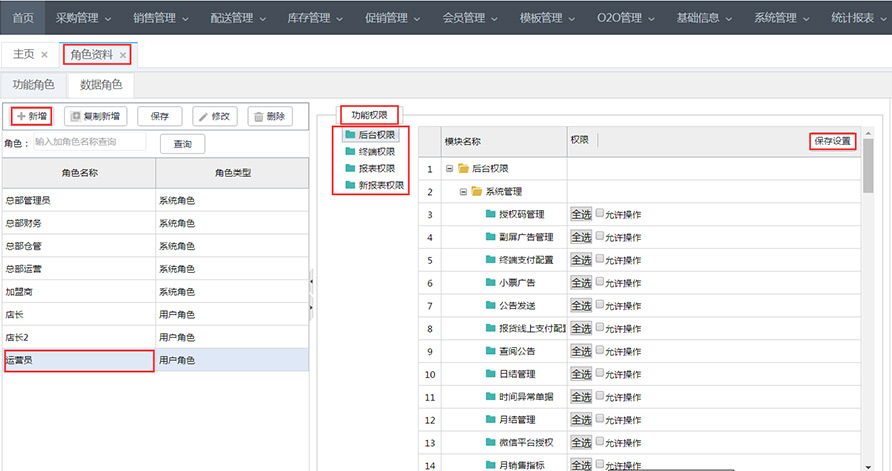Click the folder icon next to 报表权限
892x471 pixels.
[350, 168]
